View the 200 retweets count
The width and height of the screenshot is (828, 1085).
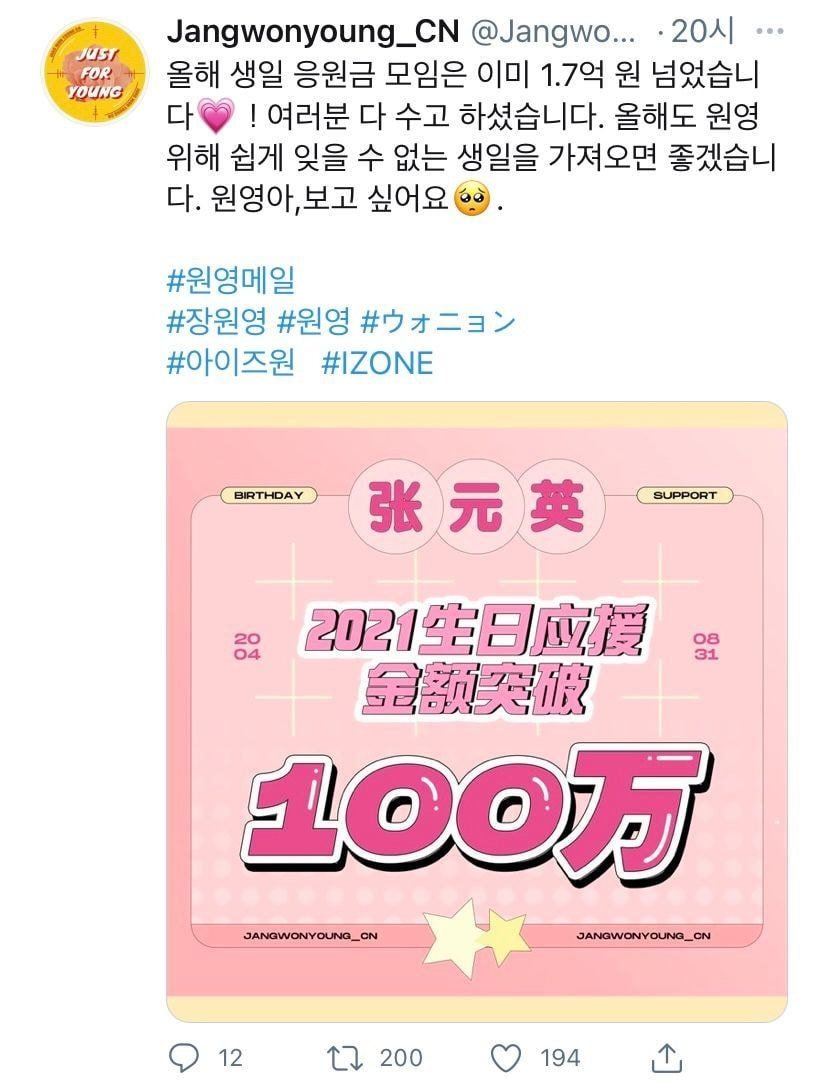click(401, 1058)
